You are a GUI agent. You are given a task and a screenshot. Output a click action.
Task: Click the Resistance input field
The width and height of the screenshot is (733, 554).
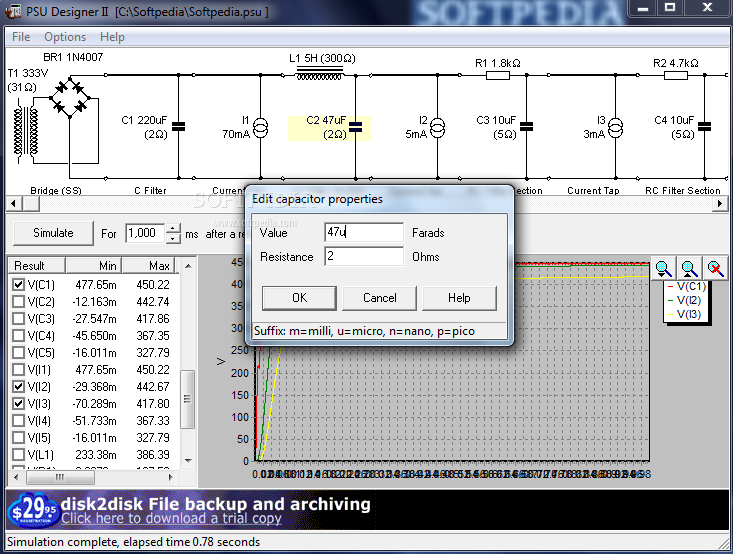[364, 256]
